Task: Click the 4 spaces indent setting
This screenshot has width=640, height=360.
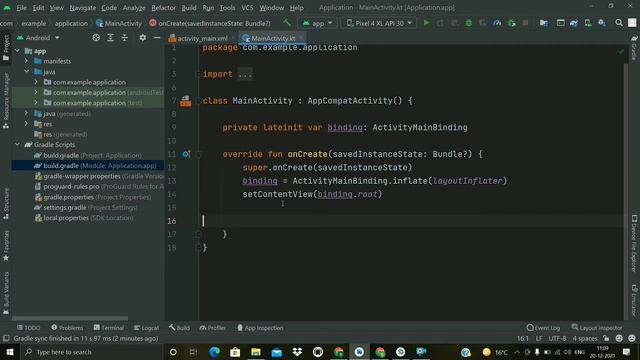Action: click(x=584, y=338)
